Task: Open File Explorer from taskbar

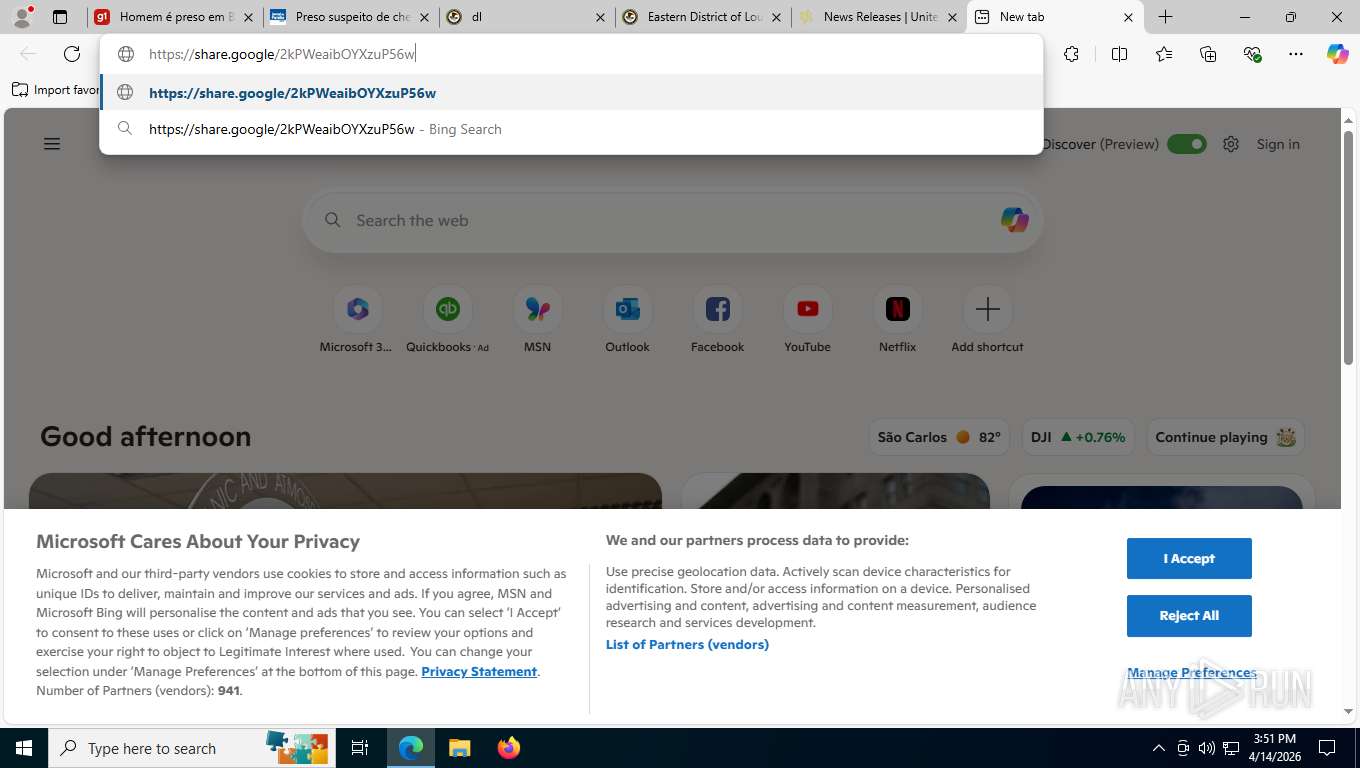Action: pyautogui.click(x=459, y=747)
